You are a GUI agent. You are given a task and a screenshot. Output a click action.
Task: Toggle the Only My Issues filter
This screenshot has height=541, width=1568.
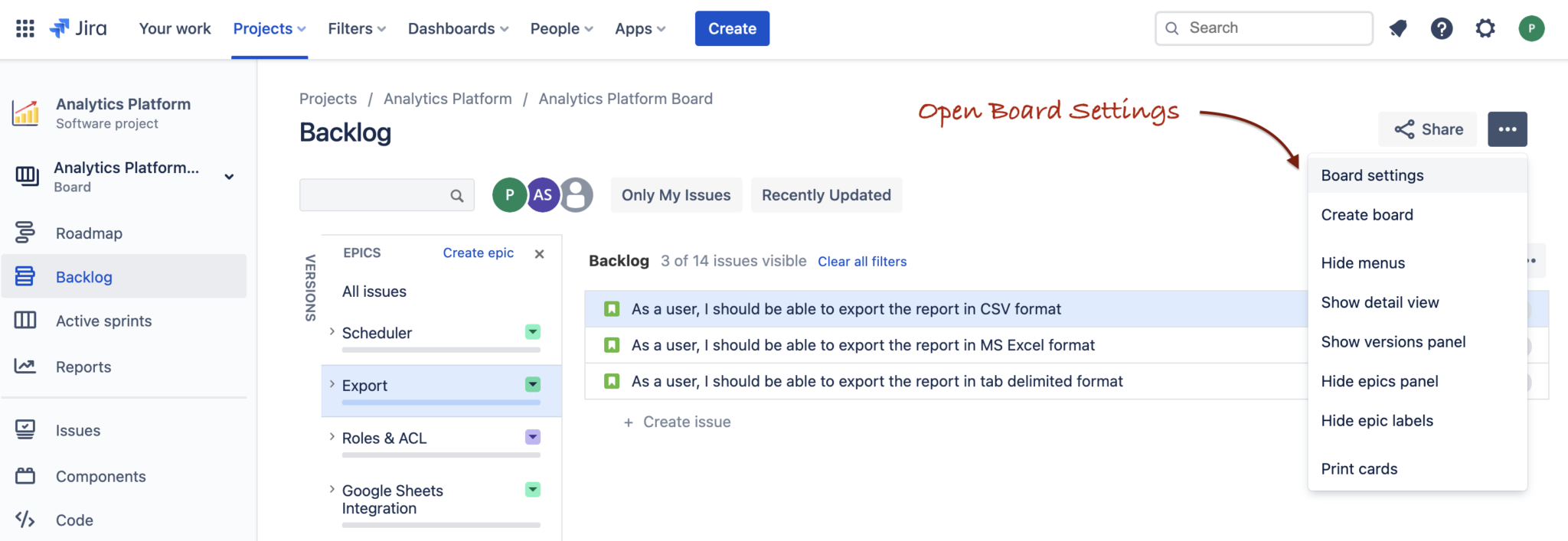675,195
